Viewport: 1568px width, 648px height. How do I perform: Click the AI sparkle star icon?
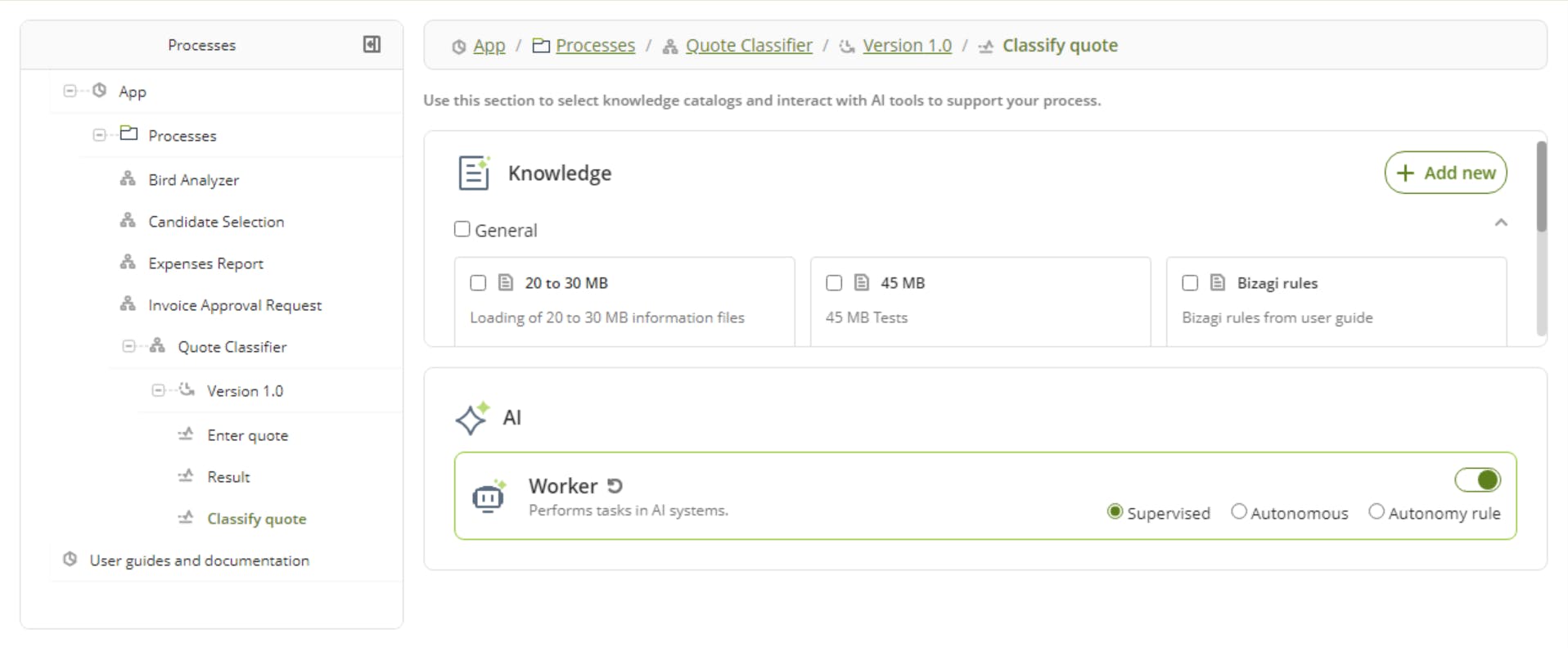pyautogui.click(x=472, y=418)
